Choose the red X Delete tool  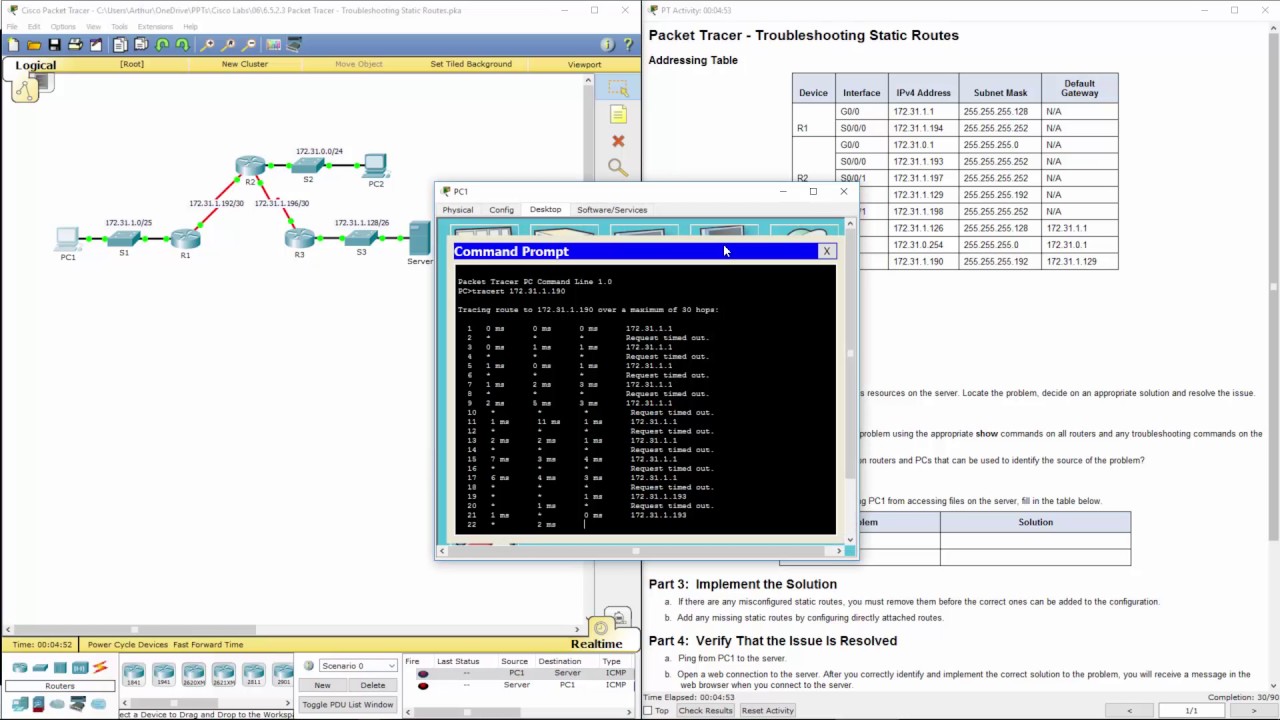click(x=618, y=141)
